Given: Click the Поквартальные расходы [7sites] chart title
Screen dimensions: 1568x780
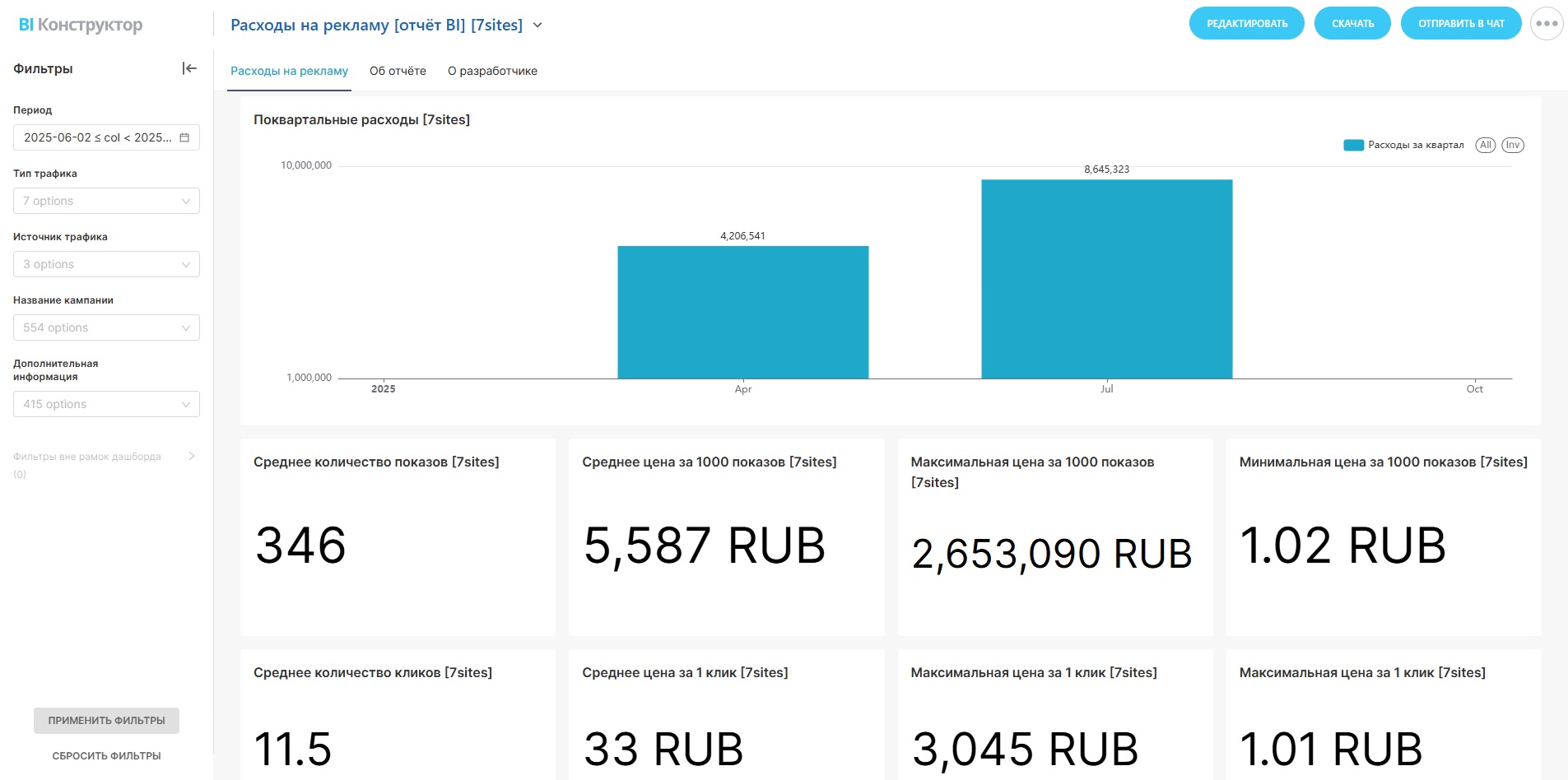Looking at the screenshot, I should (x=361, y=120).
